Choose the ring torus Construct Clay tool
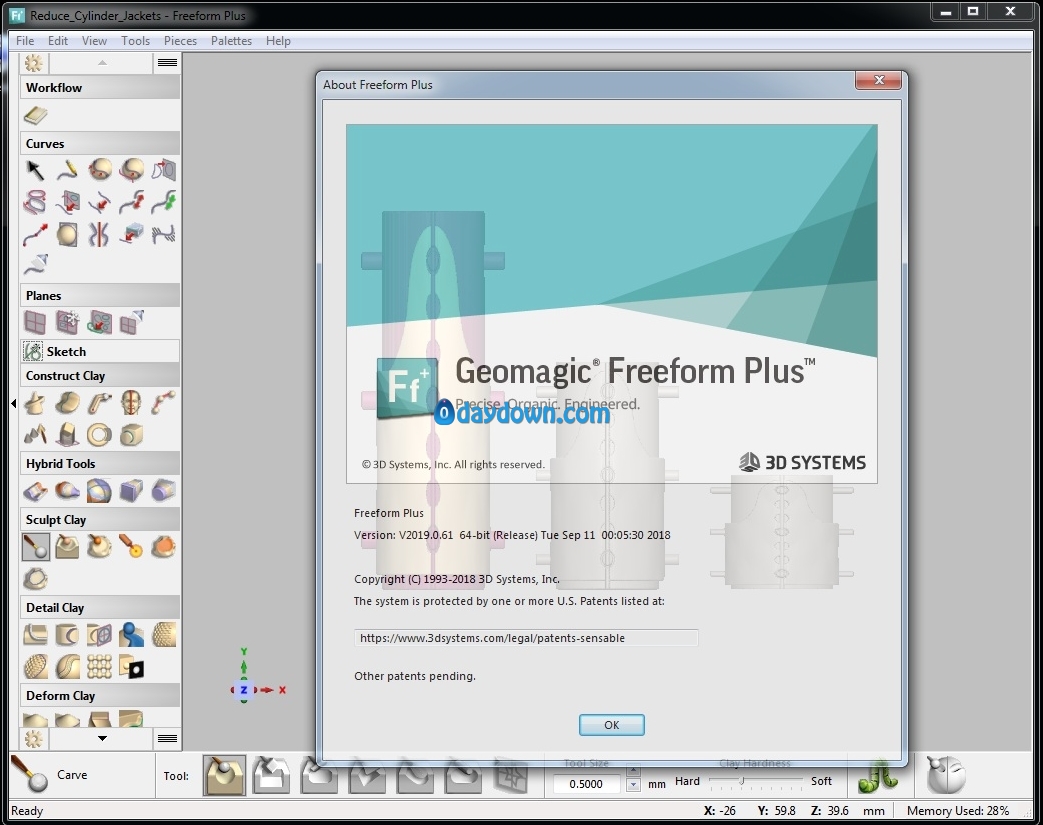This screenshot has width=1043, height=825. click(x=99, y=434)
